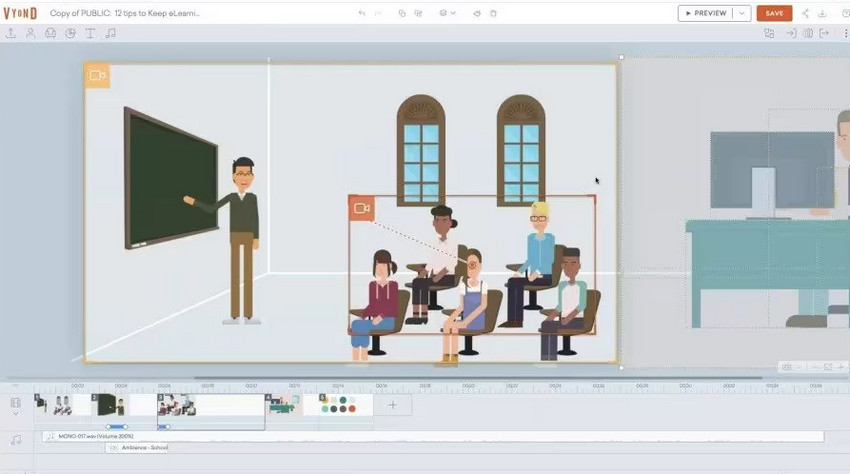Select the color palette scene 5 thumbnail
Screen dimensions: 850x474
coord(340,405)
